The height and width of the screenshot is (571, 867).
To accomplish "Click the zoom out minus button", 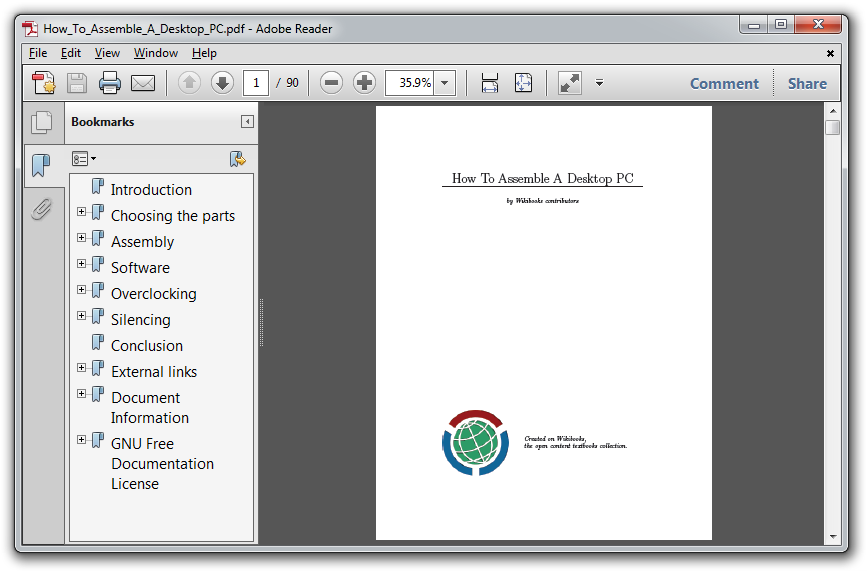I will 332,83.
